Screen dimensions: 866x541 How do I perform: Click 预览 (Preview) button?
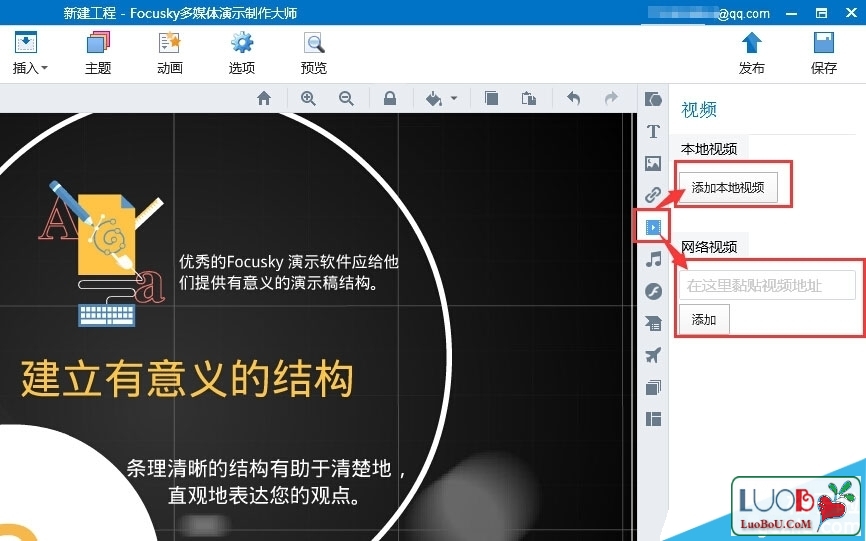pyautogui.click(x=314, y=53)
